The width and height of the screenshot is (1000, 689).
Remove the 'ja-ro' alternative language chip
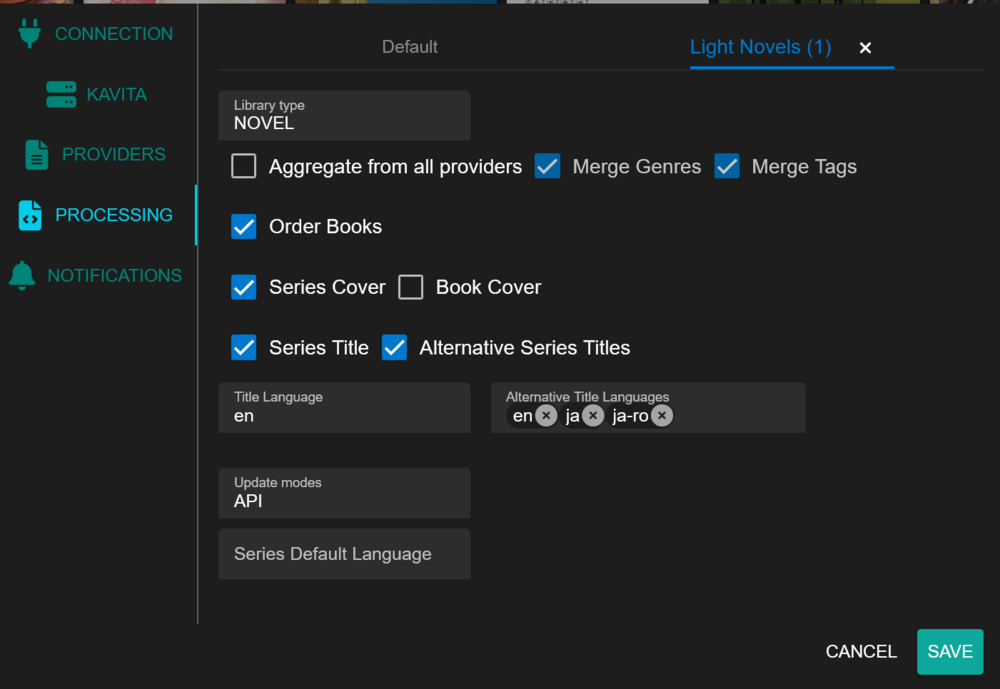(x=662, y=416)
